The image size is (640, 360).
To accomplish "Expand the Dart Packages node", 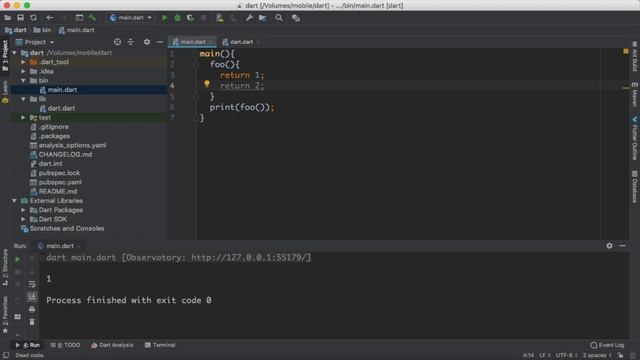I will tap(23, 210).
